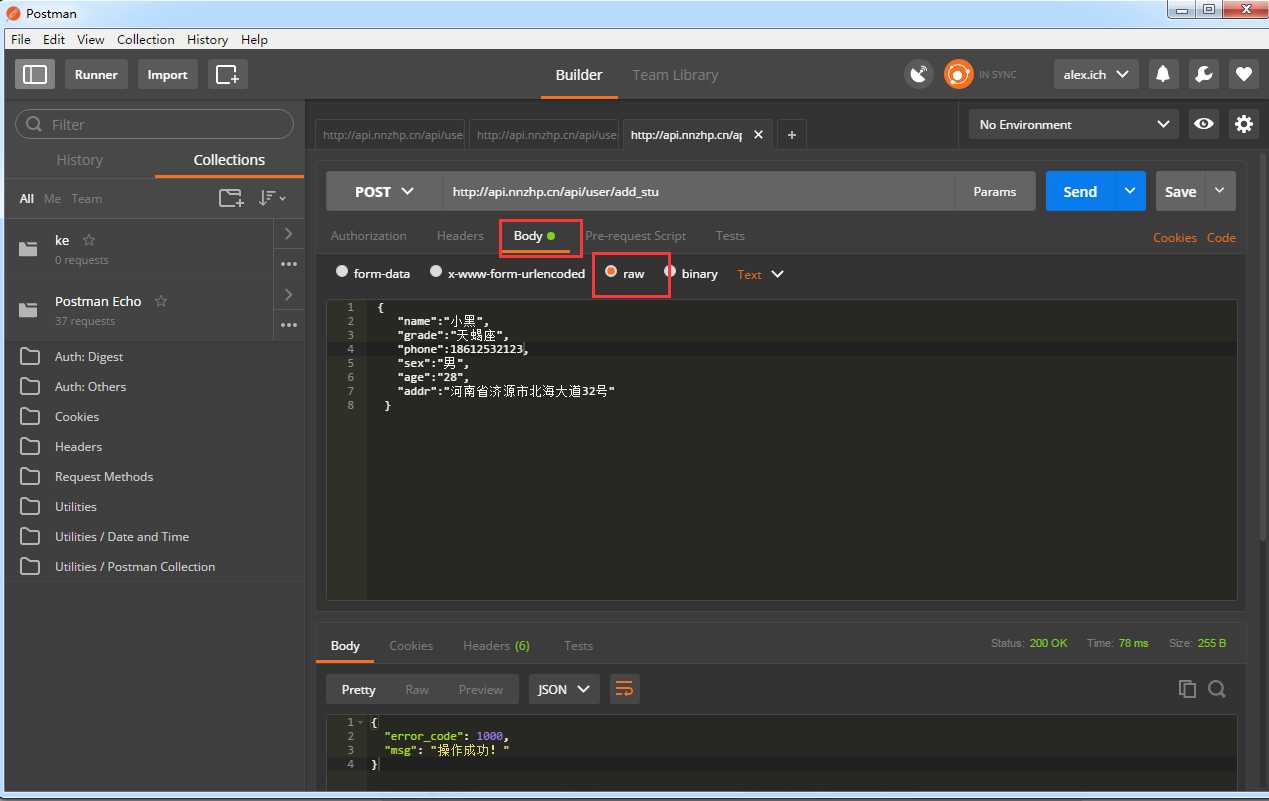Open the Send button dropdown arrow

[1130, 191]
